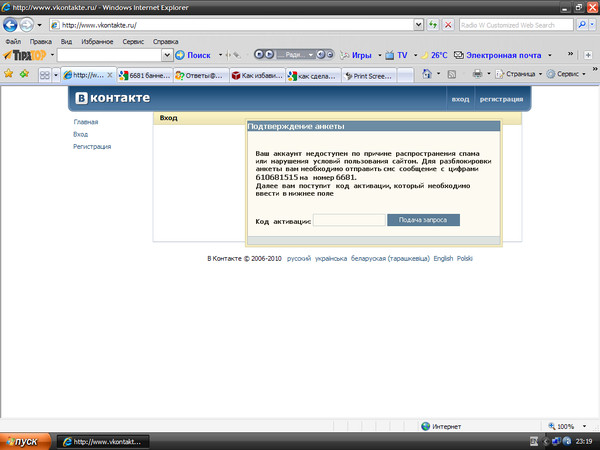600x450 pixels.
Task: Refresh the page with green arrows icon
Action: [x=433, y=25]
